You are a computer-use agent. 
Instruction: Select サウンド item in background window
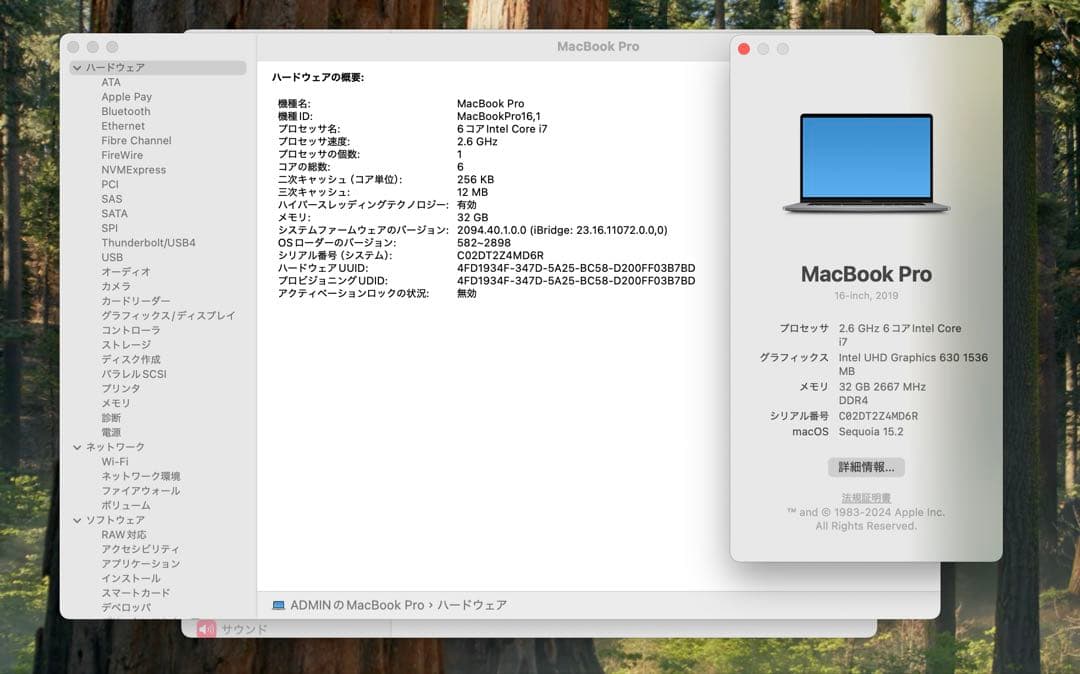[244, 629]
